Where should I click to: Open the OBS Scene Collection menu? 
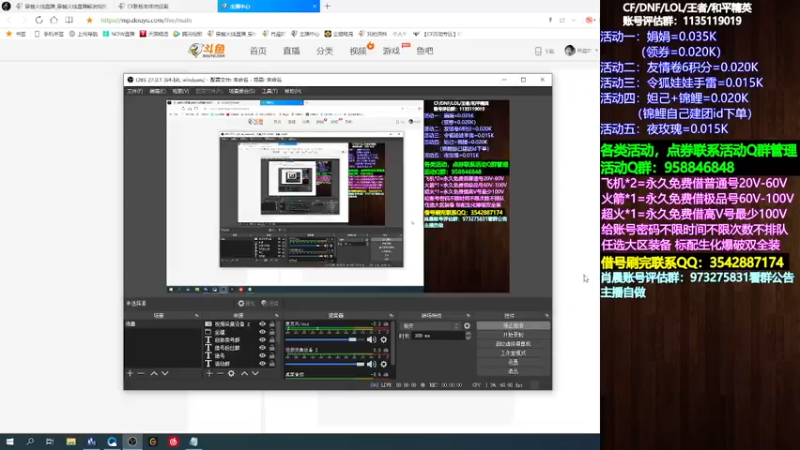241,91
